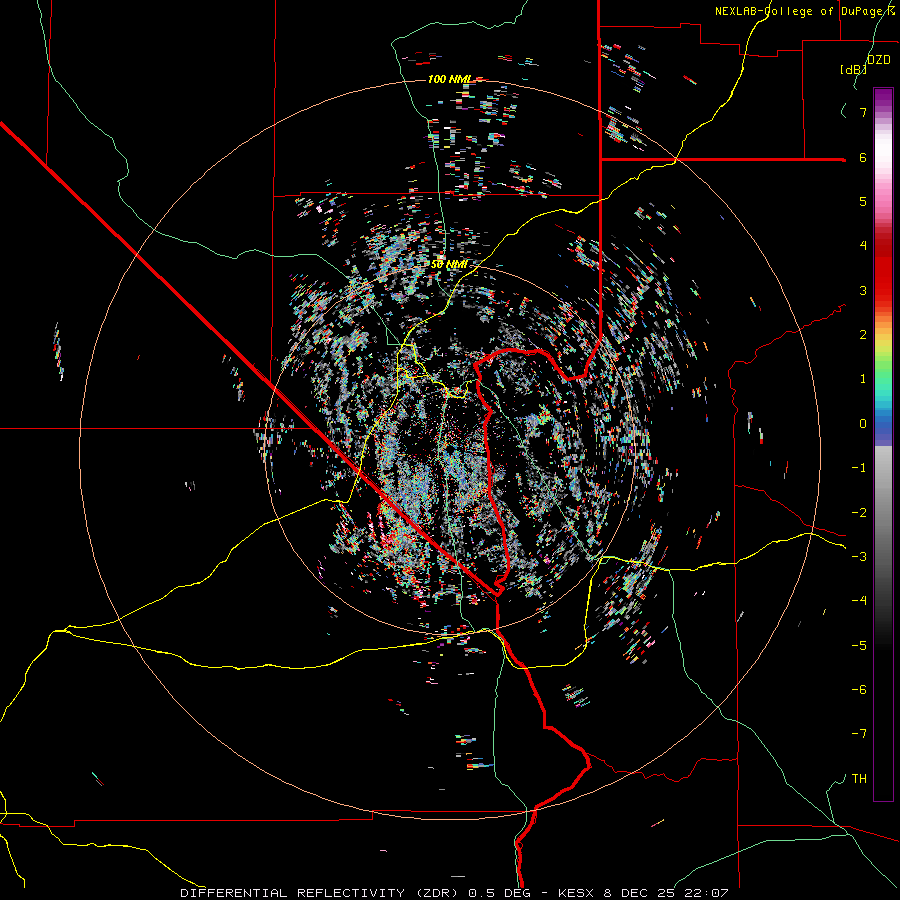This screenshot has height=900, width=900.
Task: Click the 3 value on the scale
Action: pyautogui.click(x=863, y=290)
